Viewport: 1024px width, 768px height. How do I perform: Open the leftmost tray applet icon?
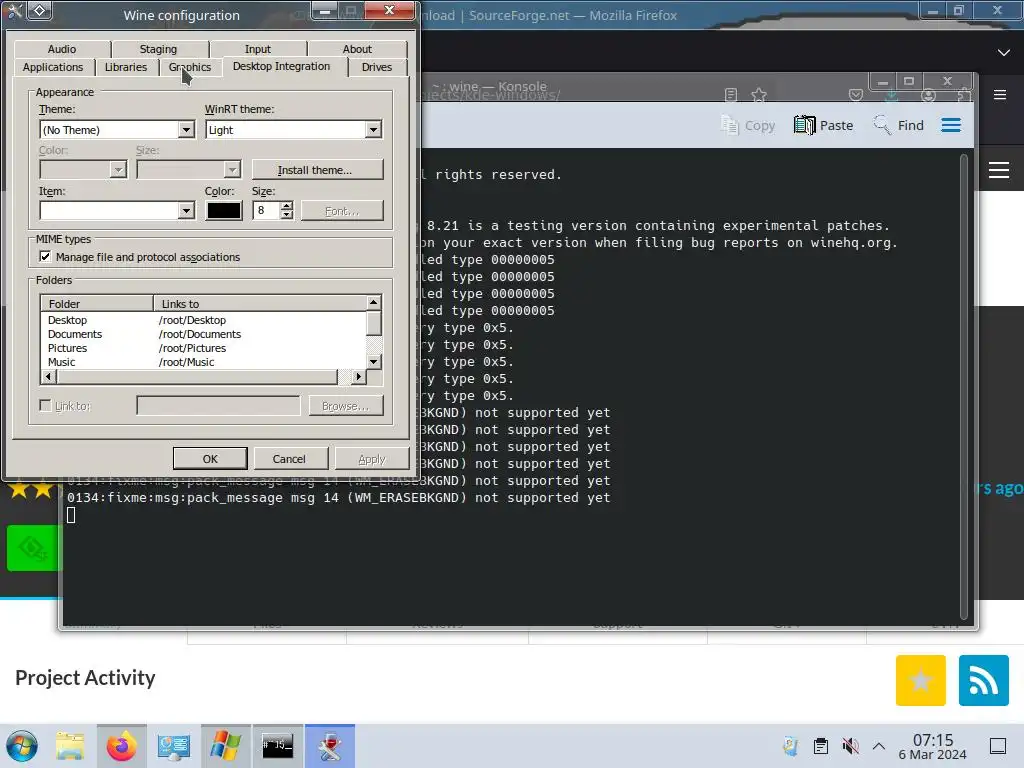coord(791,746)
